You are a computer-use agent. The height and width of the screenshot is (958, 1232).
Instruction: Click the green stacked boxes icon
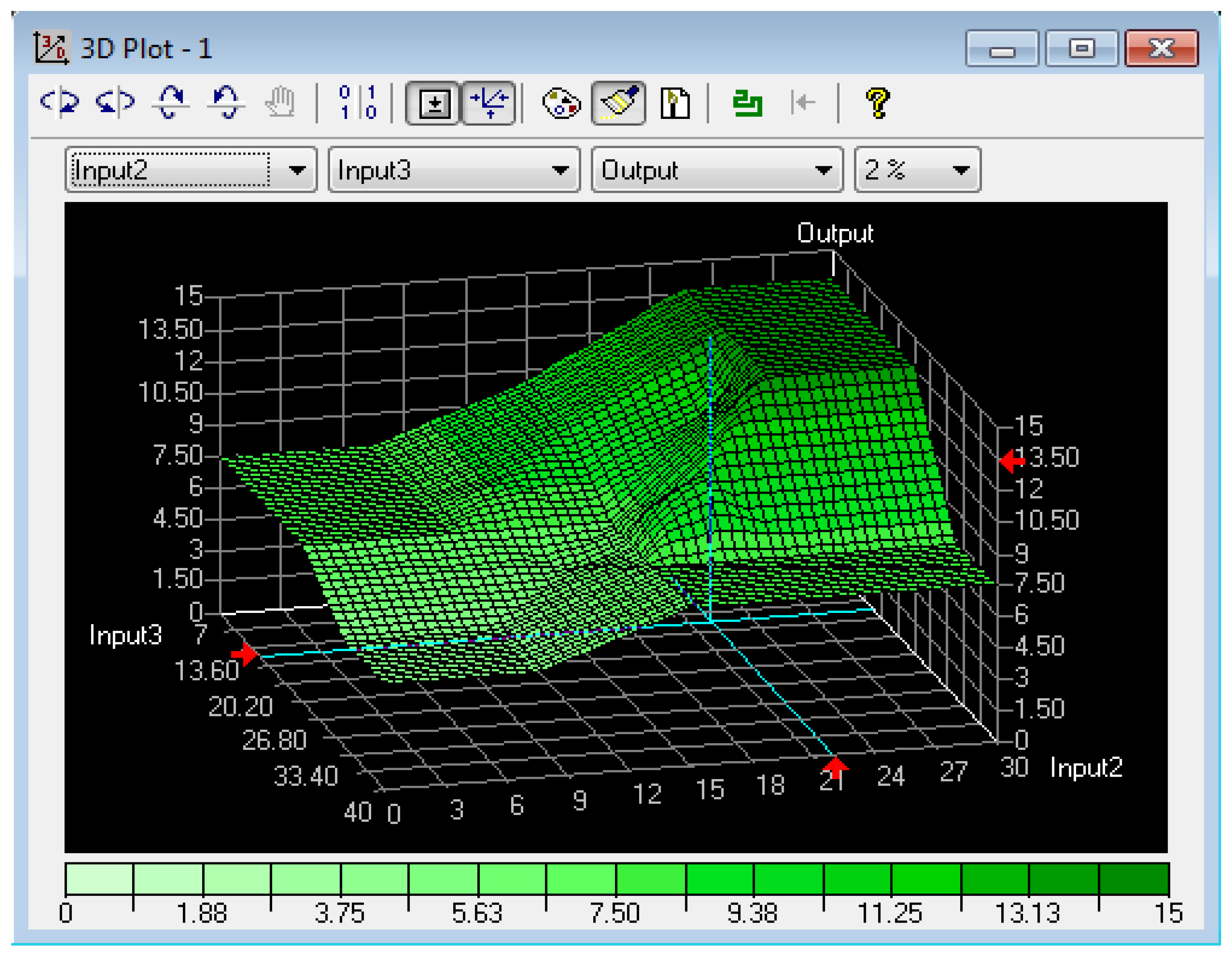coord(748,103)
